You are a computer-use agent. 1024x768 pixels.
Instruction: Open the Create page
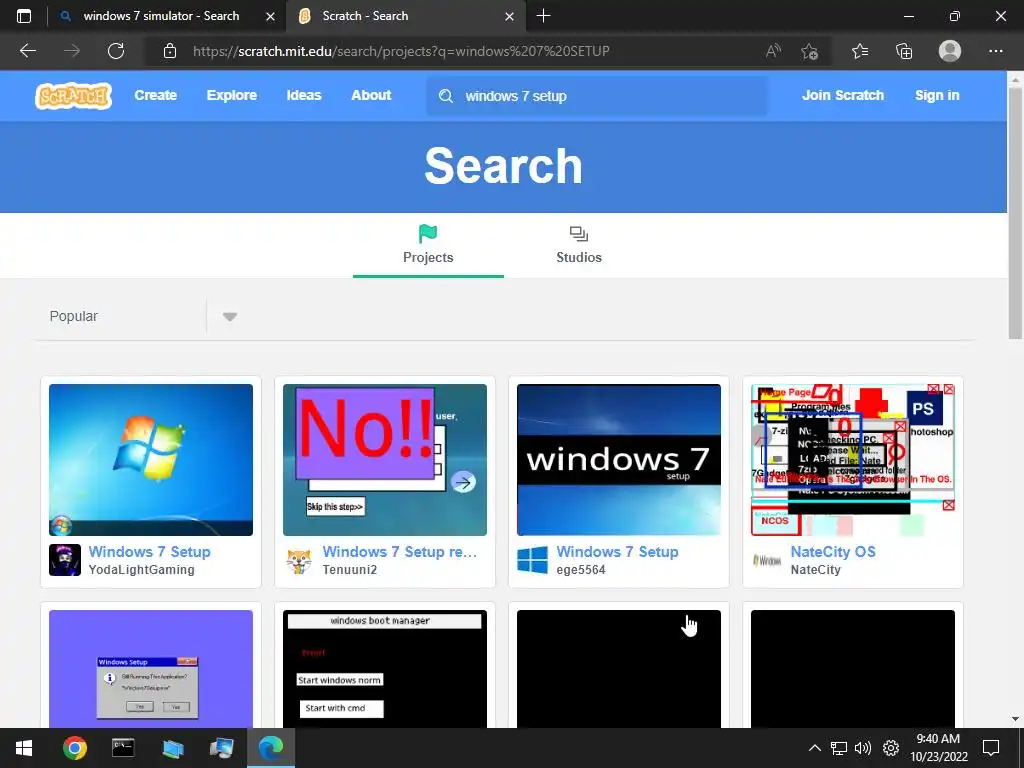(155, 95)
